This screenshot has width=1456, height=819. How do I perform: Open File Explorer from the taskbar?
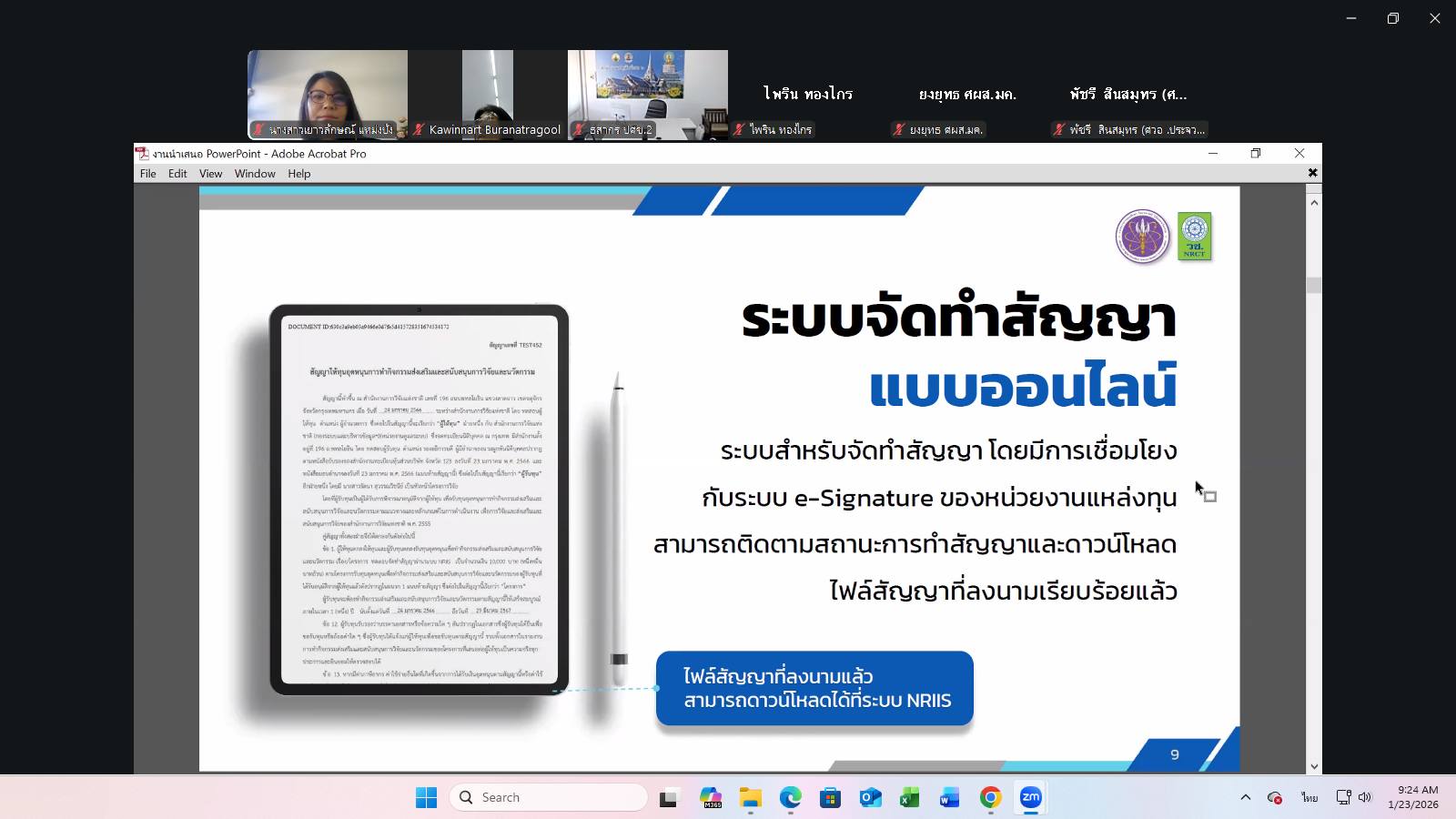[x=750, y=798]
